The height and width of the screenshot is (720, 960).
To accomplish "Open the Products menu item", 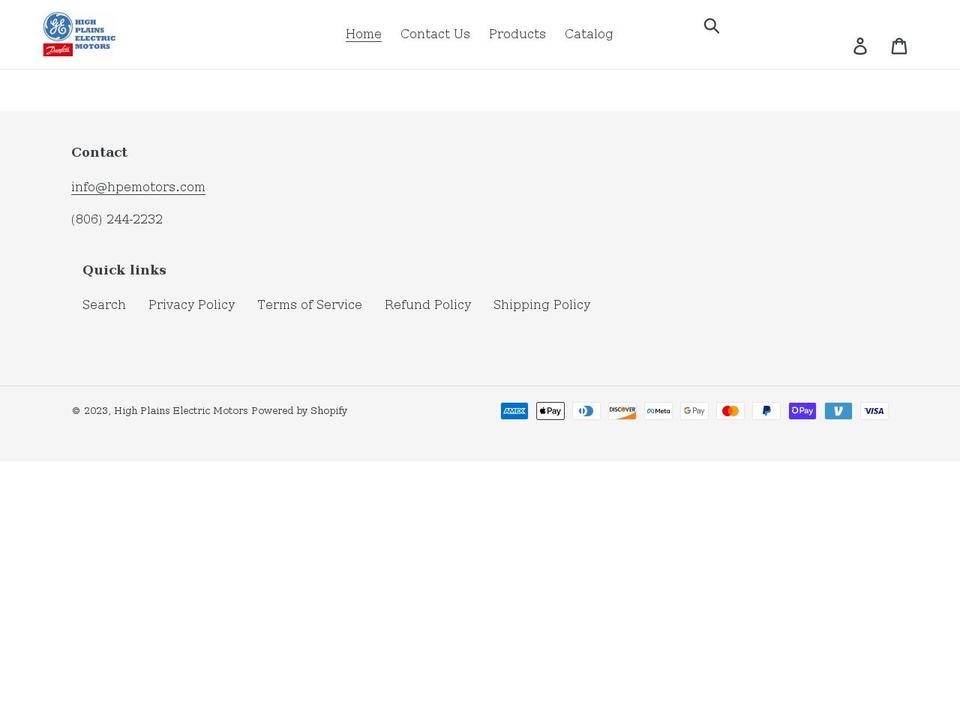I will [x=517, y=34].
